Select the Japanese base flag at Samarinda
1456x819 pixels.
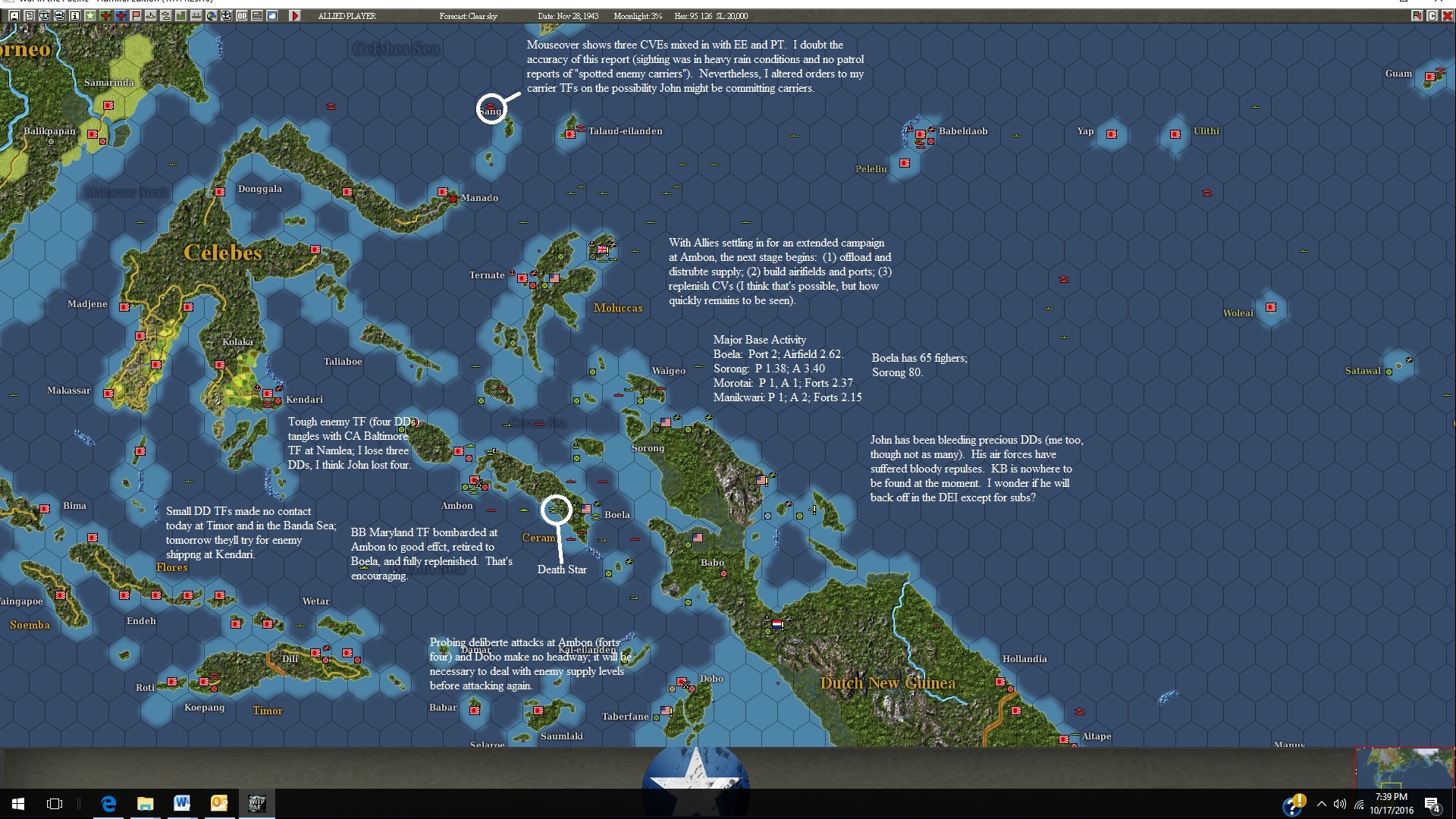point(108,105)
